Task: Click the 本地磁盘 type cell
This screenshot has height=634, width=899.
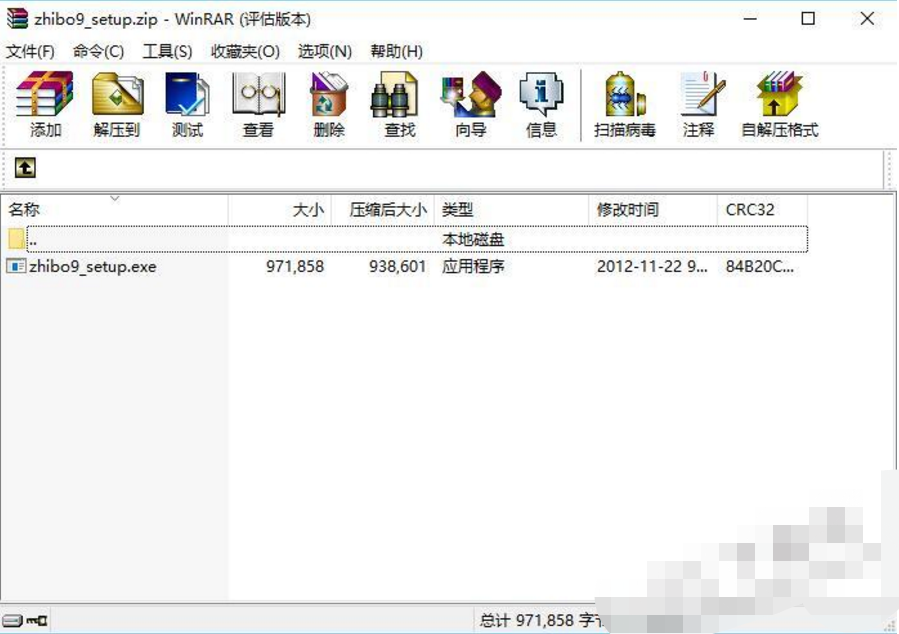Action: 473,240
